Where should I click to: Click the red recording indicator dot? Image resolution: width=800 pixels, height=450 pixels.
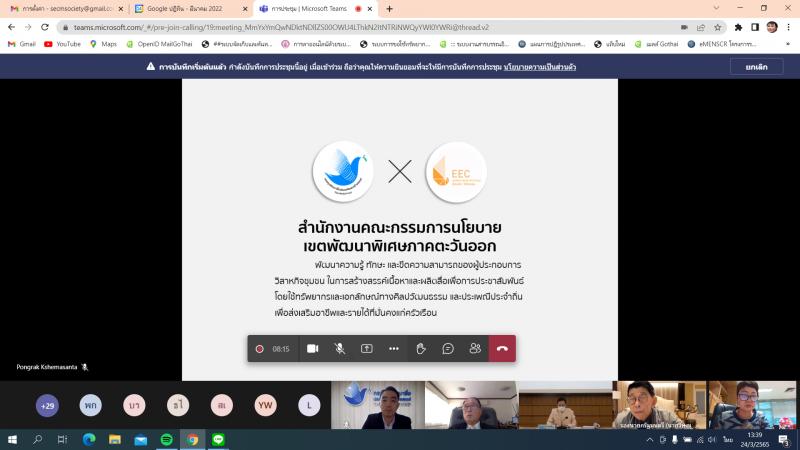pos(259,349)
